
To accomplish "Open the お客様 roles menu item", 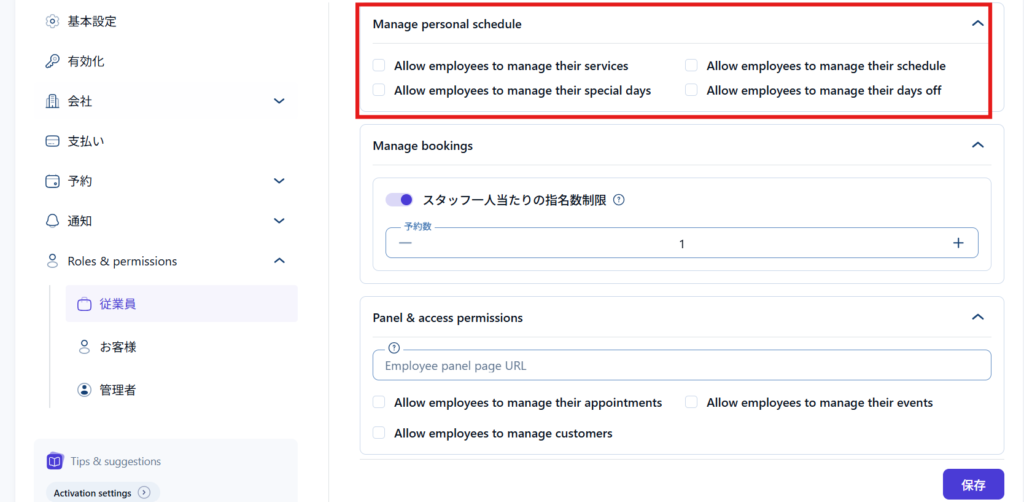I will tap(117, 347).
